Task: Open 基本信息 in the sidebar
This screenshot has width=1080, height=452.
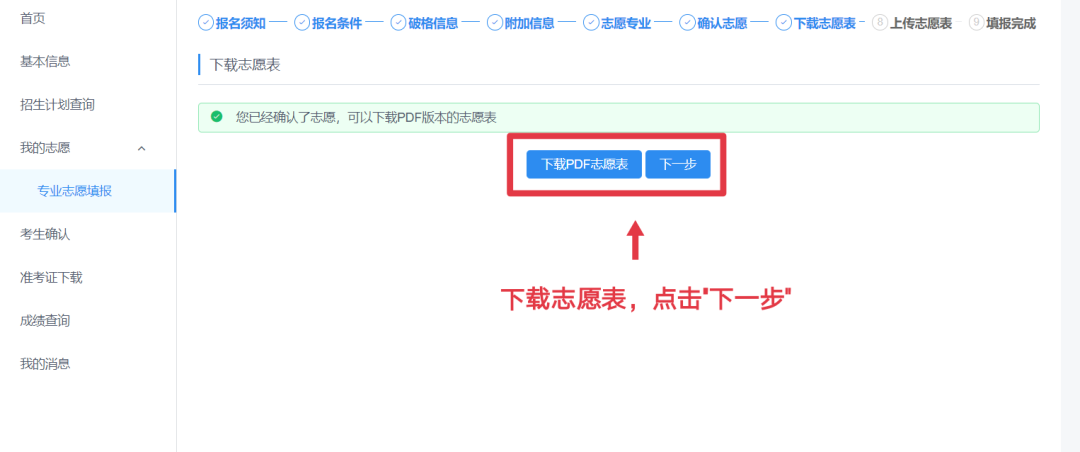Action: click(45, 62)
